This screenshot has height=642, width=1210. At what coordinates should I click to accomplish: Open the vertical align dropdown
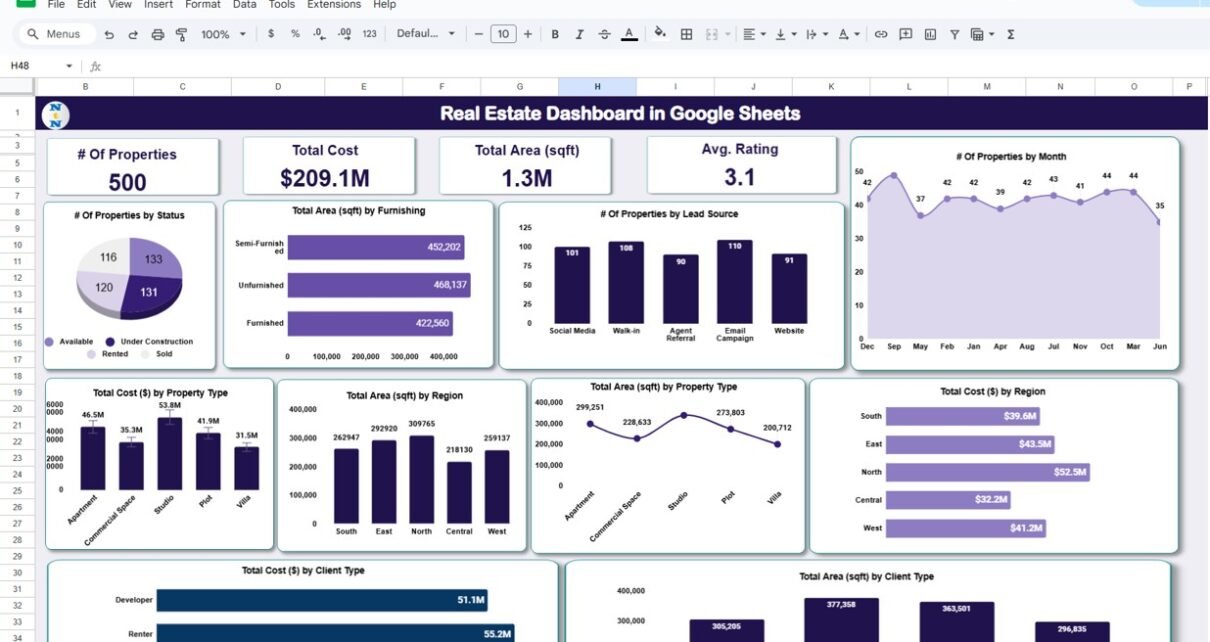click(x=785, y=34)
